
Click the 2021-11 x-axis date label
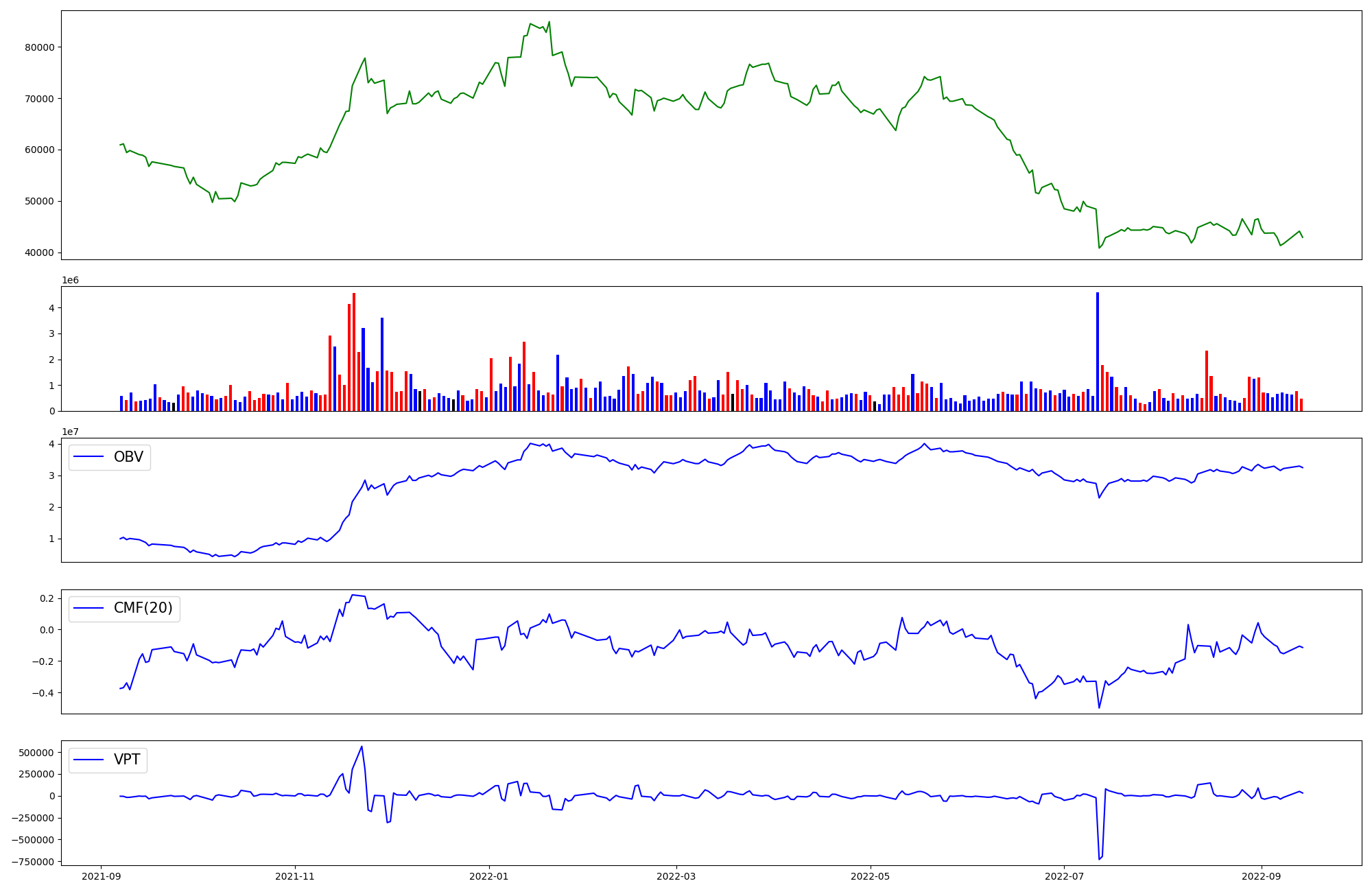click(x=295, y=876)
